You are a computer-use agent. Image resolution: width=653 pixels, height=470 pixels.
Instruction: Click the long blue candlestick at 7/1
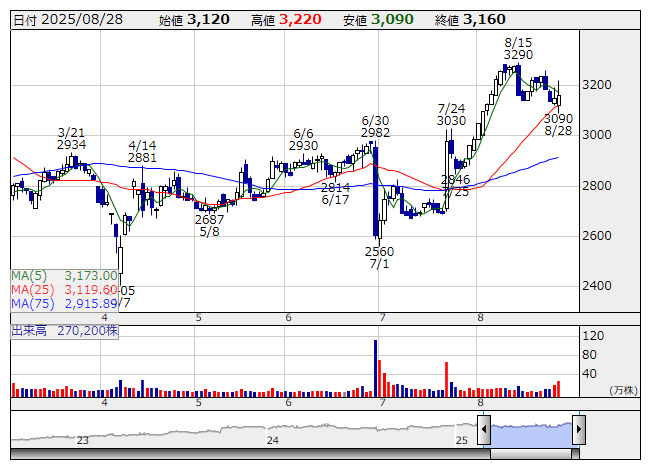point(376,191)
